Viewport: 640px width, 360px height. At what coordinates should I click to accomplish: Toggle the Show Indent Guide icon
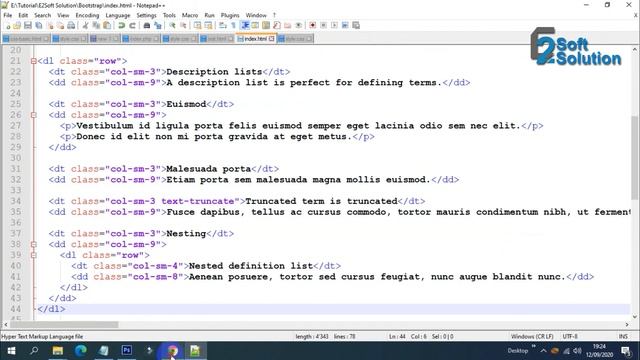245,25
